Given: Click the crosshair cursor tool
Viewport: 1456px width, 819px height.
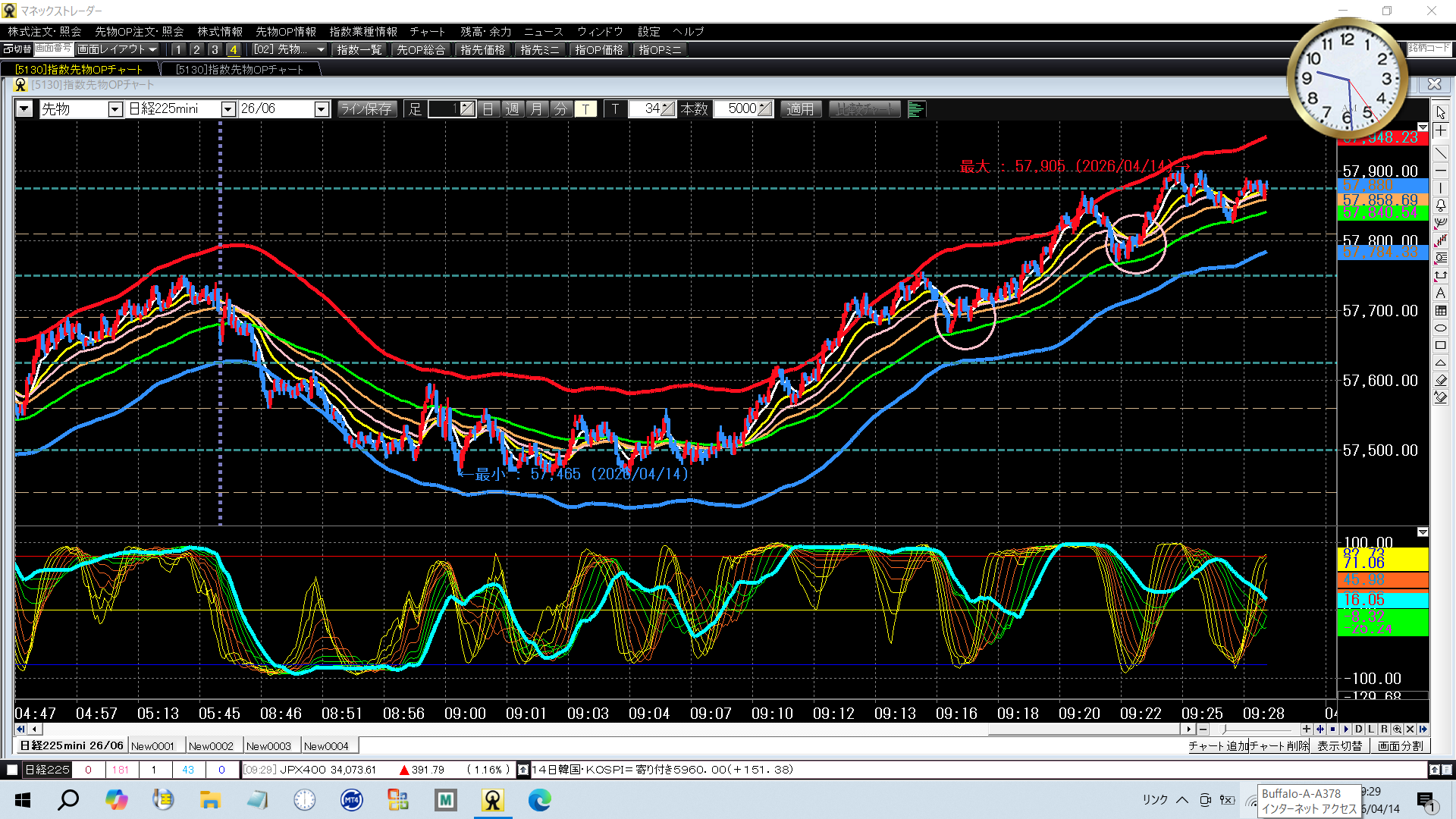Looking at the screenshot, I should (x=1441, y=131).
